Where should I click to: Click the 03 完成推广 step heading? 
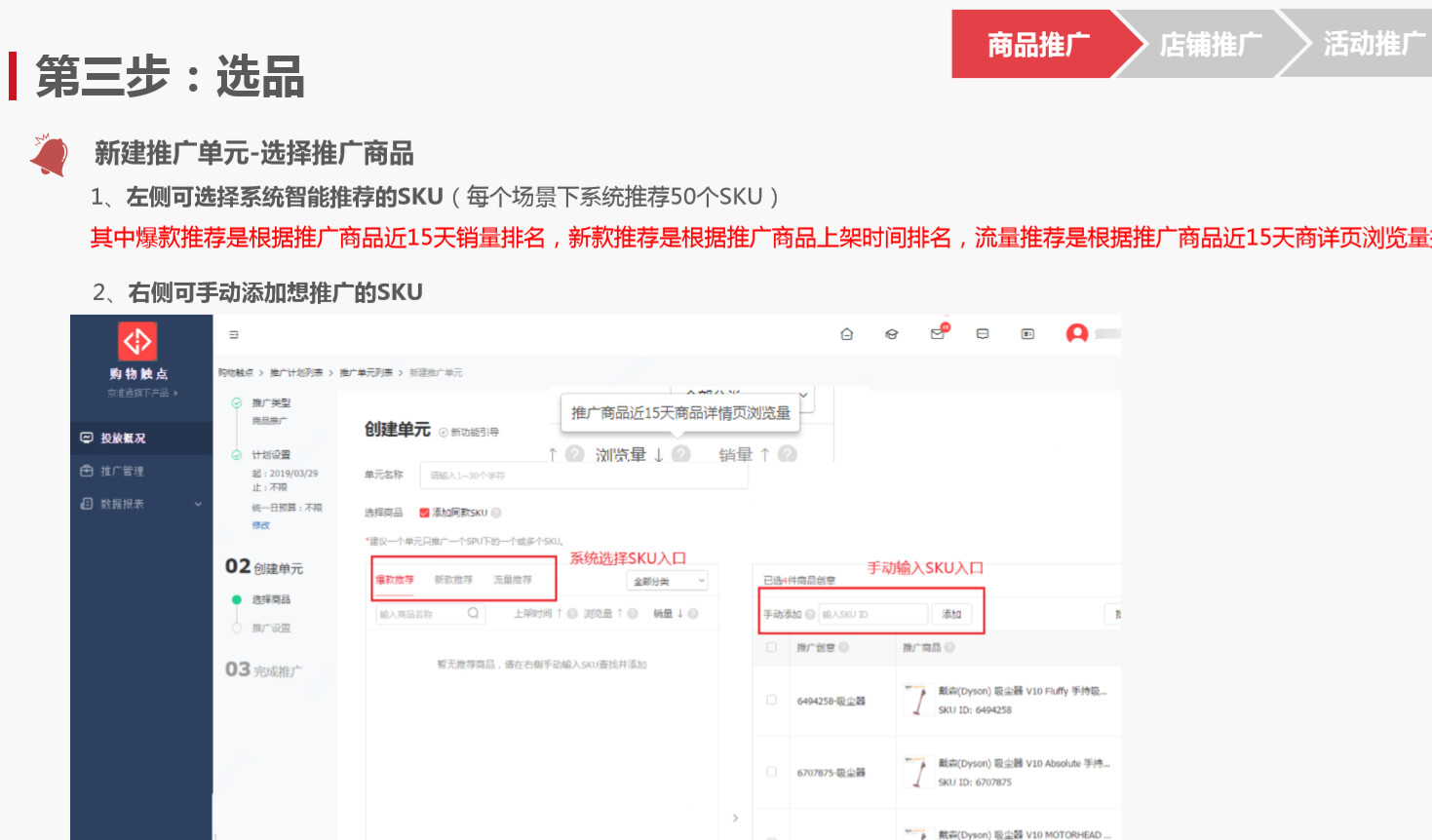263,669
